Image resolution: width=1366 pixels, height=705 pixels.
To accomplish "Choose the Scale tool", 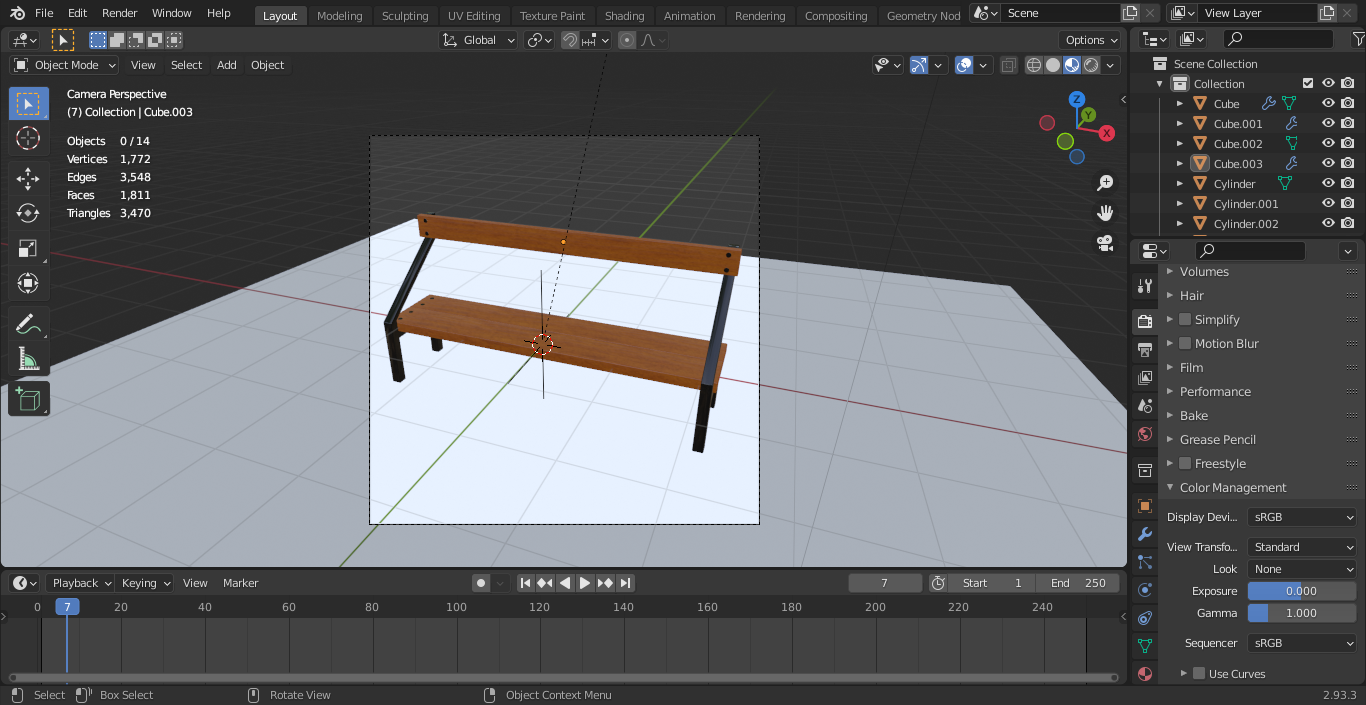I will coord(28,249).
